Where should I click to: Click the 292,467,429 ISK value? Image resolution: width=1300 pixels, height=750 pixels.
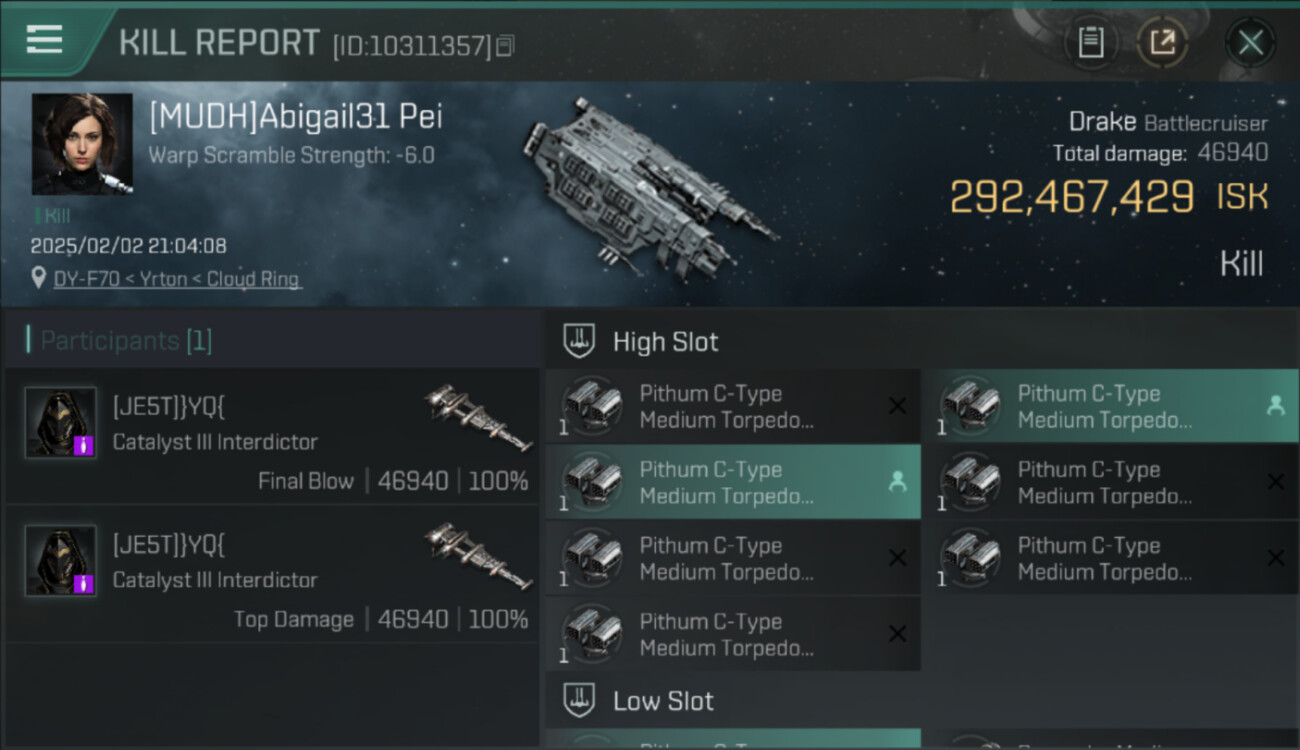click(x=1071, y=197)
